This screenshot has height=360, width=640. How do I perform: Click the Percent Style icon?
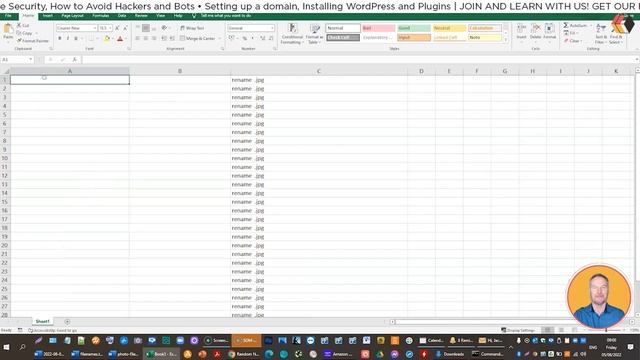click(x=244, y=38)
